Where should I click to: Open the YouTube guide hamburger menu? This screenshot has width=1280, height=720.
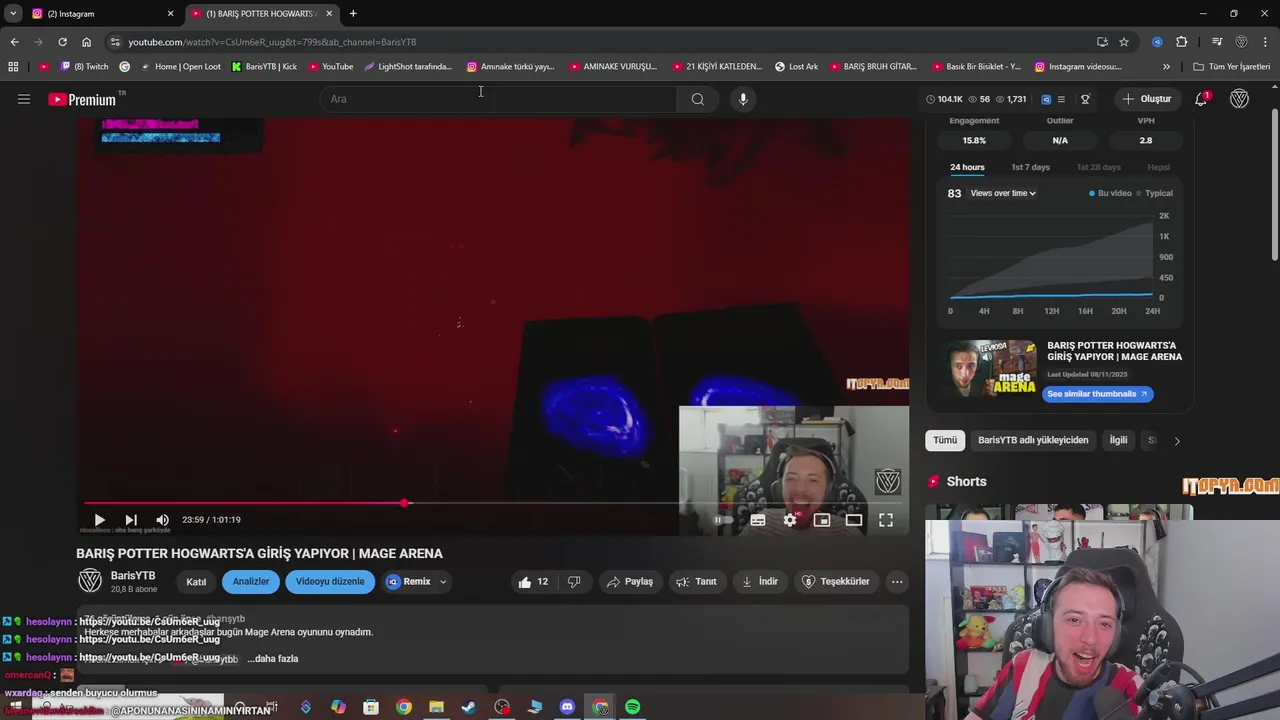24,99
